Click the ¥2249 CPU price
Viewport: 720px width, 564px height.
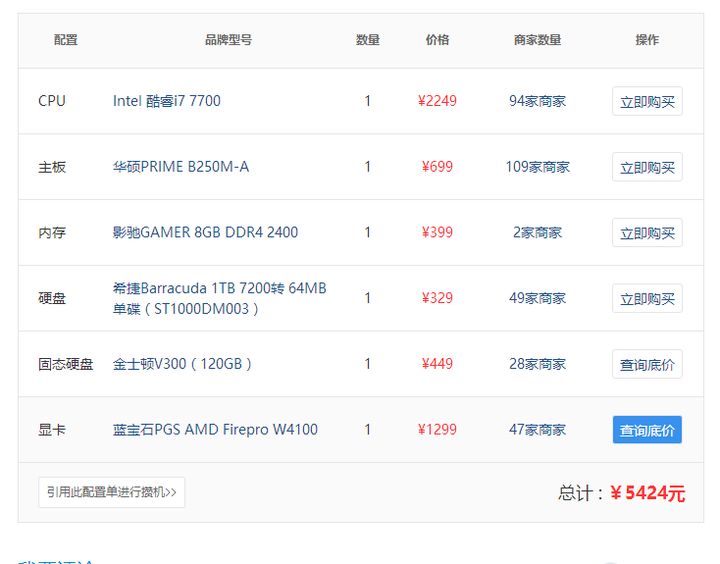coord(437,101)
